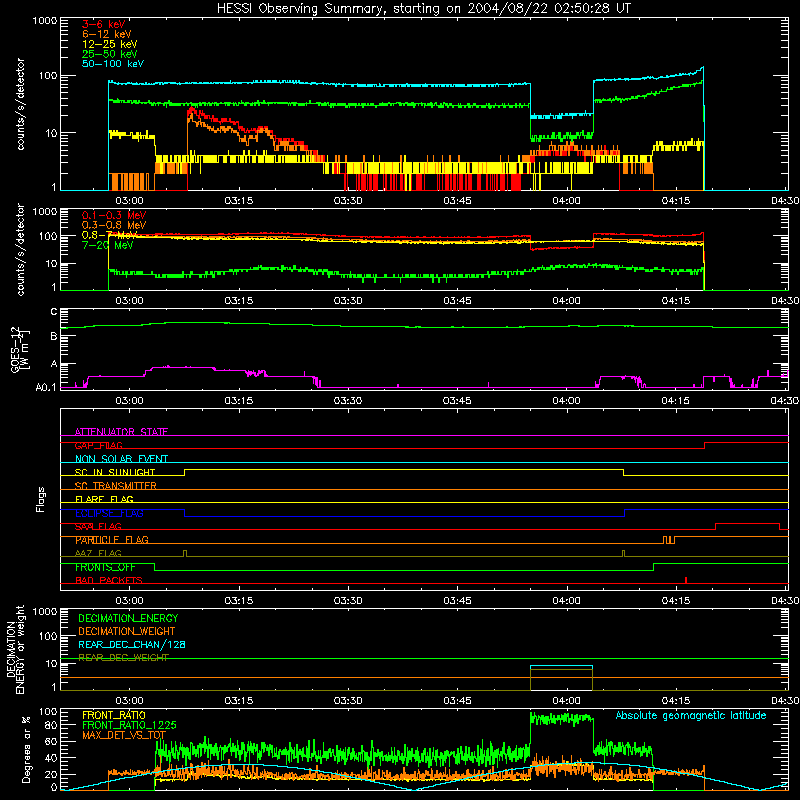
Task: Click the FRONT_RATIO legend label
Action: tap(114, 715)
